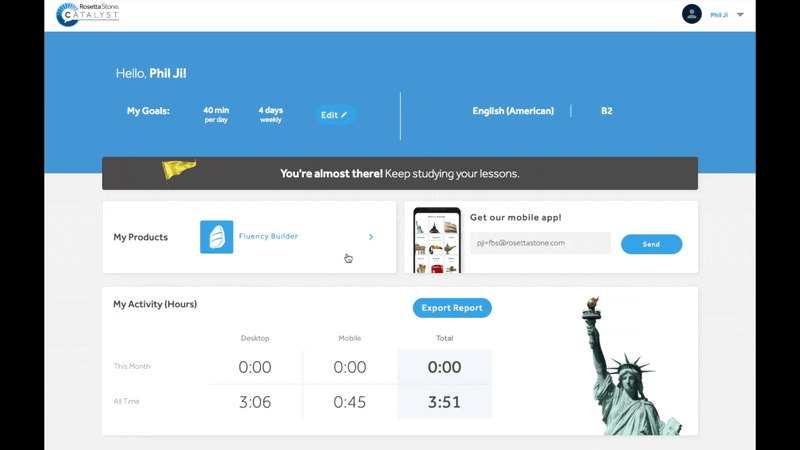This screenshot has width=800, height=450.
Task: Click the All Time total value 3:51
Action: click(444, 402)
